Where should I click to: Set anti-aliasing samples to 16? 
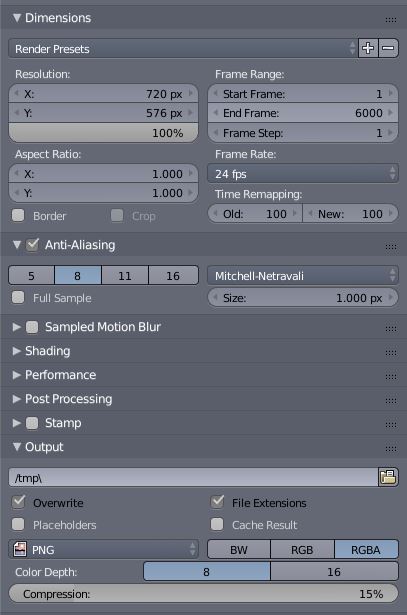tap(173, 276)
